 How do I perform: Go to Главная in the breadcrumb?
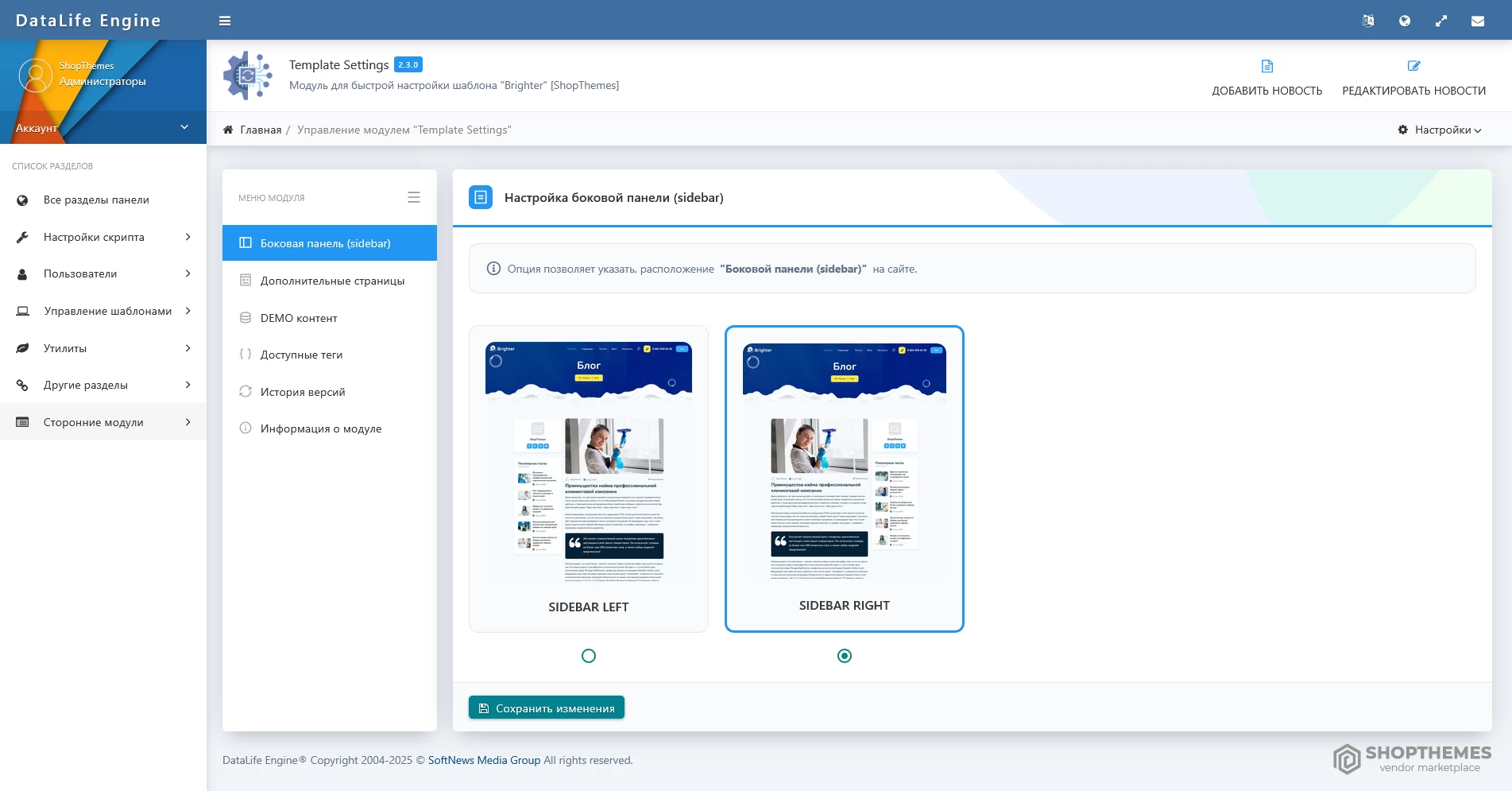coord(261,130)
